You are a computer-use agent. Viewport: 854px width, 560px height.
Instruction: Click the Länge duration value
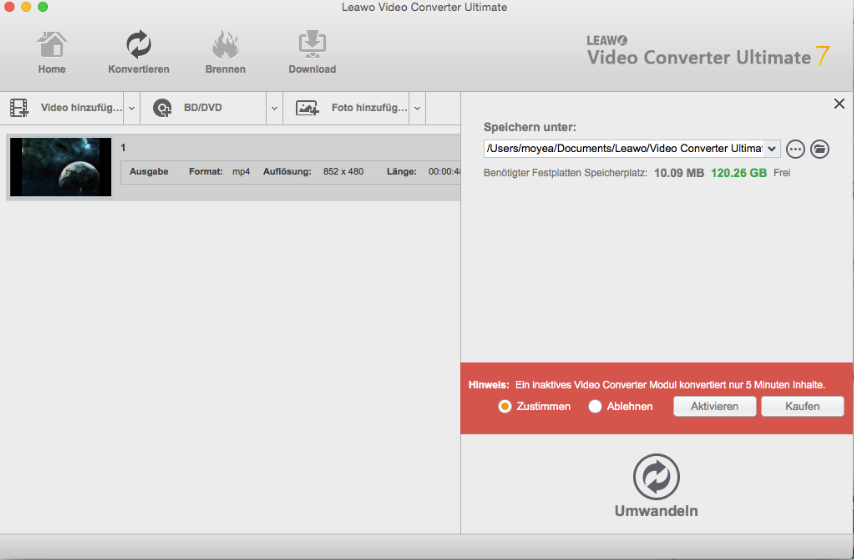pos(444,172)
